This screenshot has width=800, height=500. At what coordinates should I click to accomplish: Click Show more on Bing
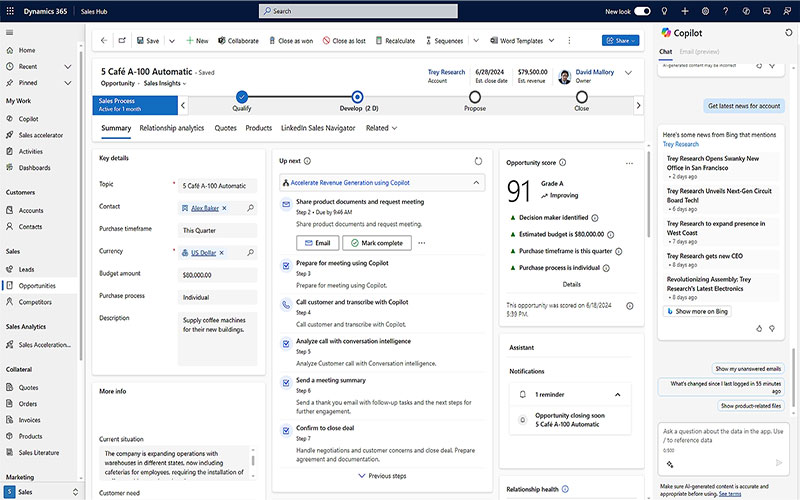pos(697,311)
